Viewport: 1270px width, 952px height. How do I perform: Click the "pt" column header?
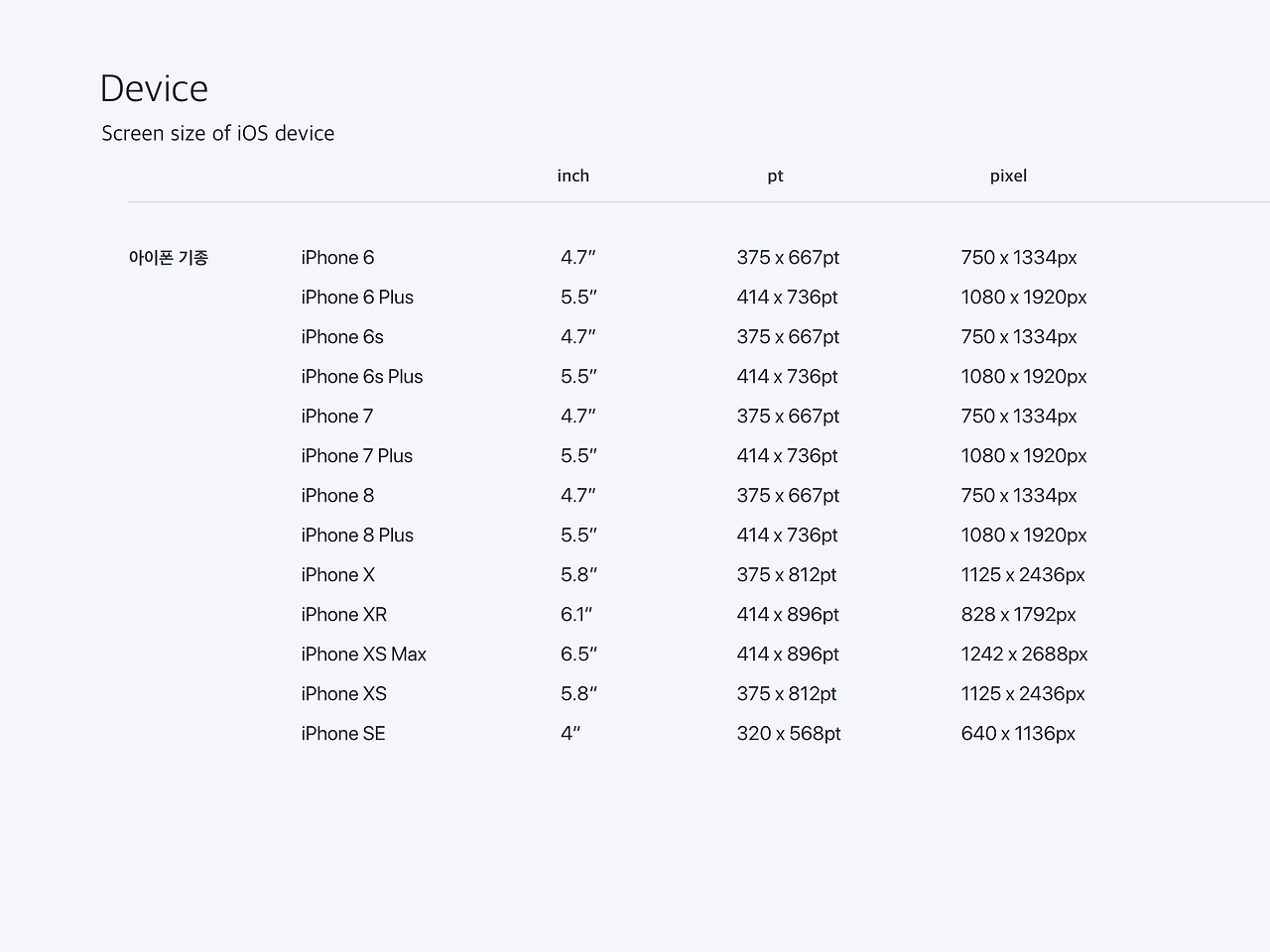point(775,177)
